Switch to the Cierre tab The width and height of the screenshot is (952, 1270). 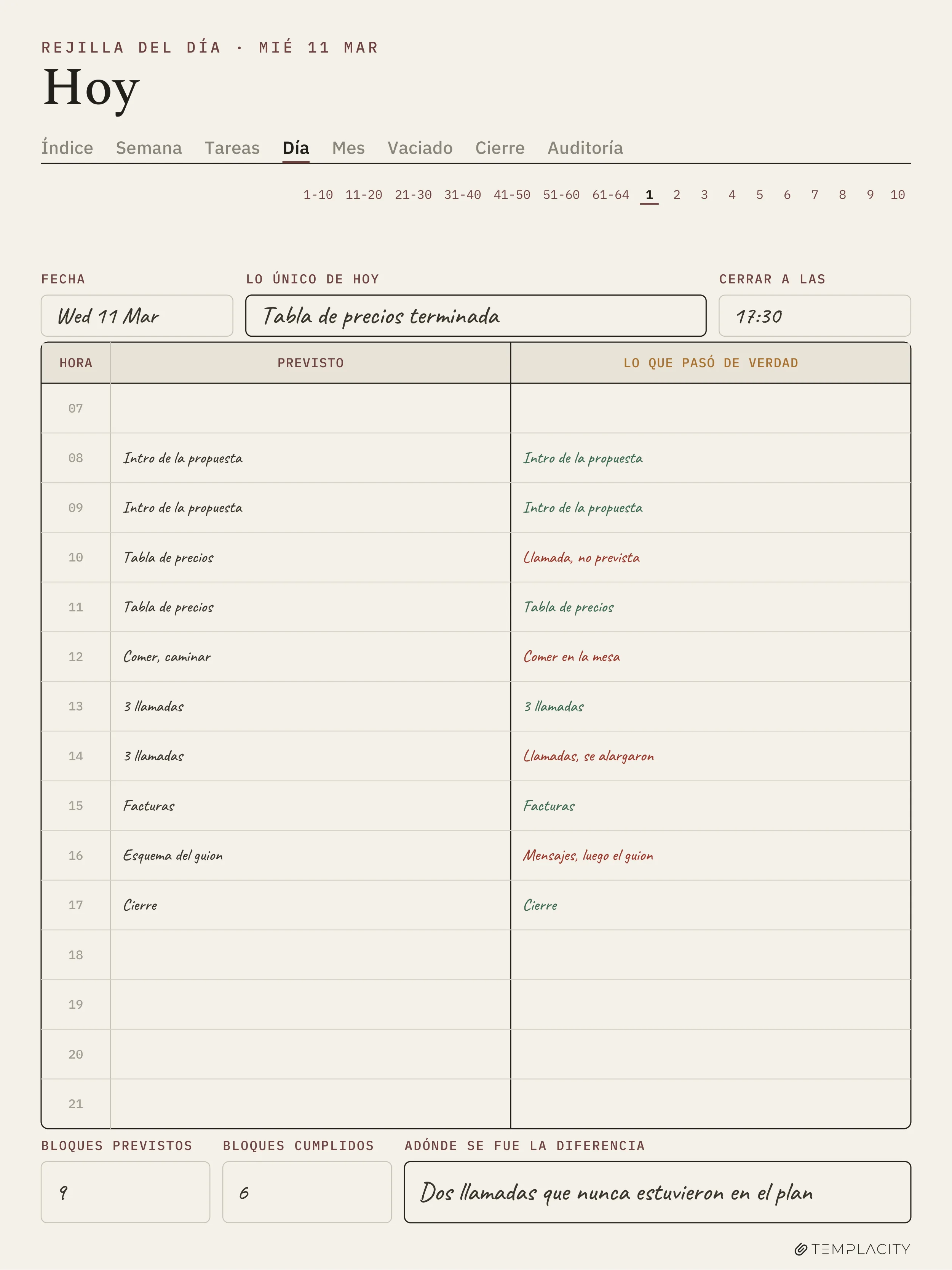coord(500,148)
